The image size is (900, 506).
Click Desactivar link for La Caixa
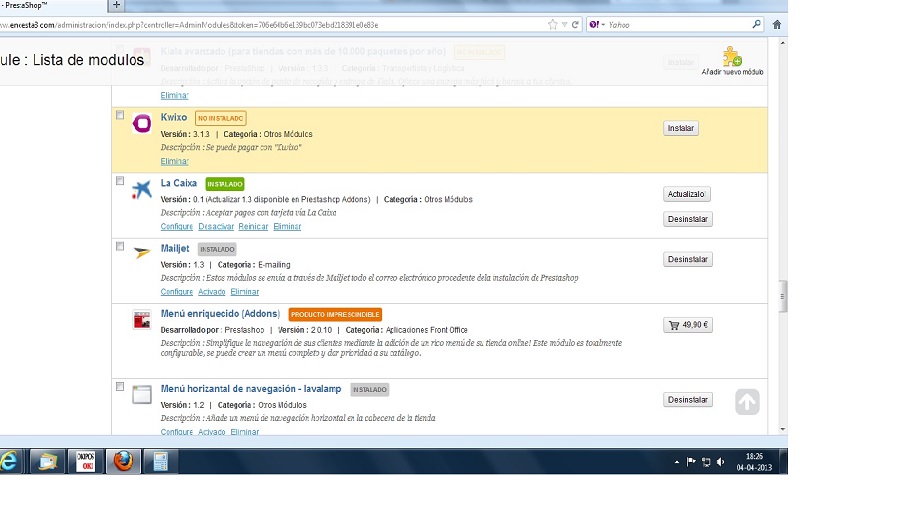pos(216,227)
